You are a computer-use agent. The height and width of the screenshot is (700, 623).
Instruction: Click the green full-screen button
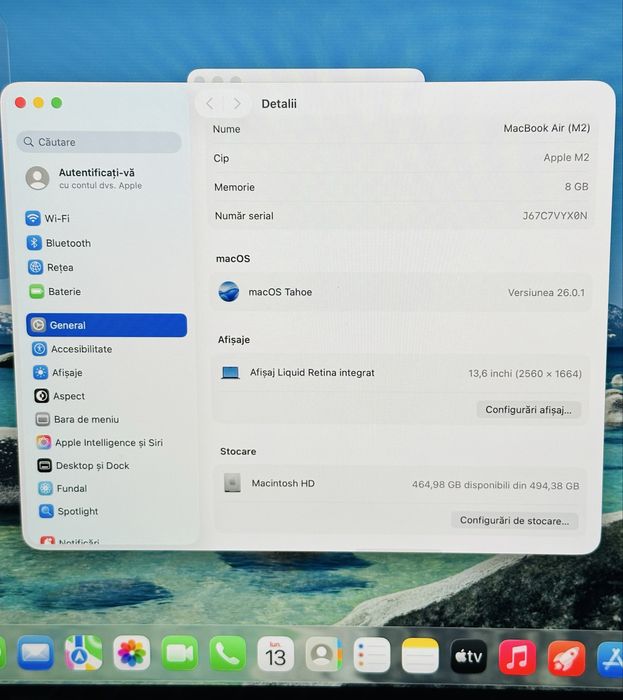(x=57, y=103)
